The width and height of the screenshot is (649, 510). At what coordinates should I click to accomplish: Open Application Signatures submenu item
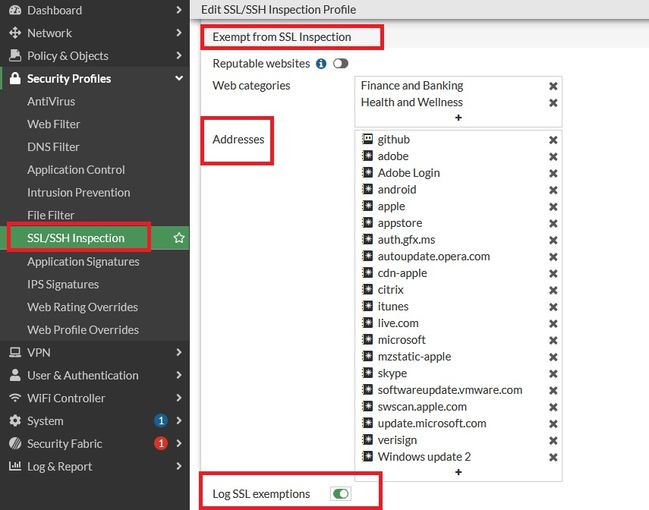coord(83,262)
